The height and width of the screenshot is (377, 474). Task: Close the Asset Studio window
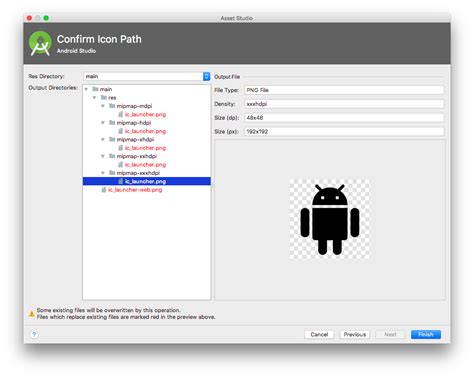pyautogui.click(x=29, y=18)
